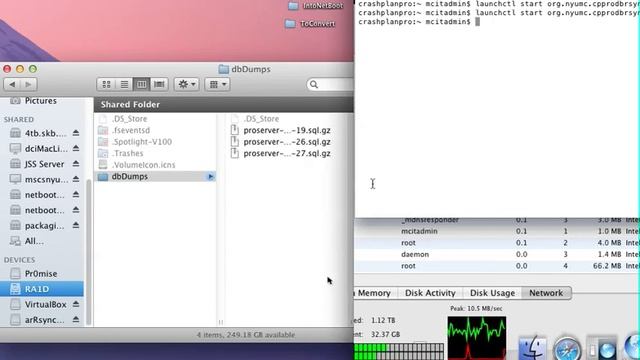This screenshot has width=640, height=360.
Task: Switch Finder to Cover Flow view
Action: pos(159,84)
